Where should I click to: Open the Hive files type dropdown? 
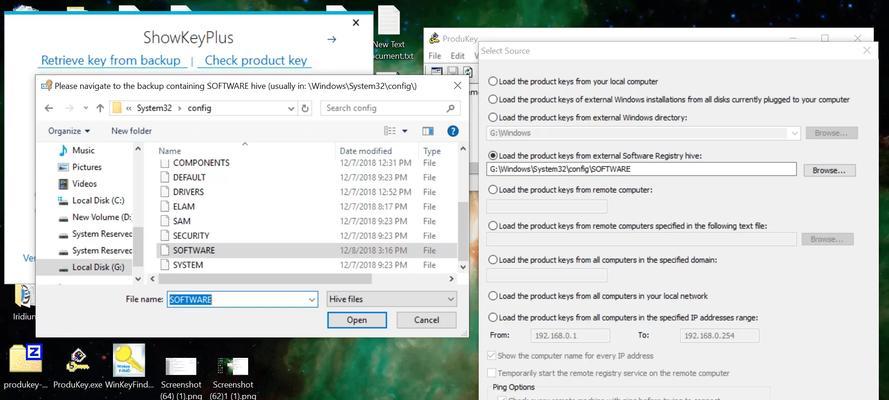click(x=392, y=299)
